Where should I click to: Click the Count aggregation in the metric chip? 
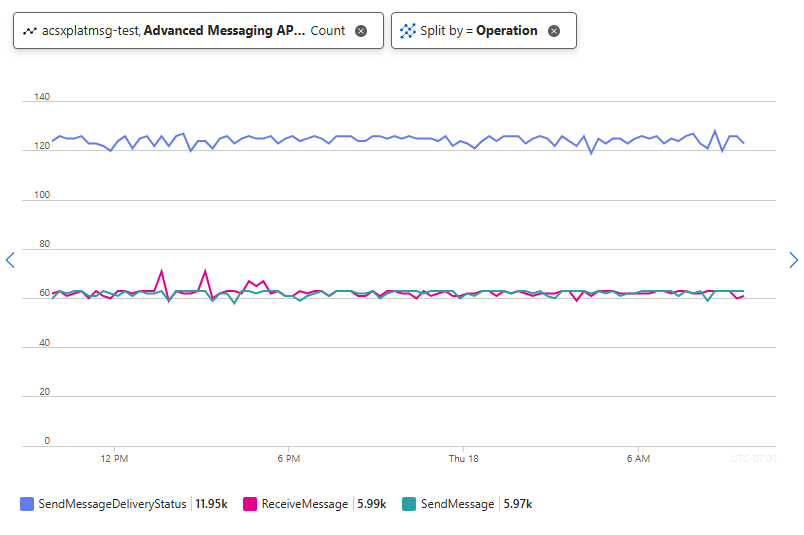328,31
